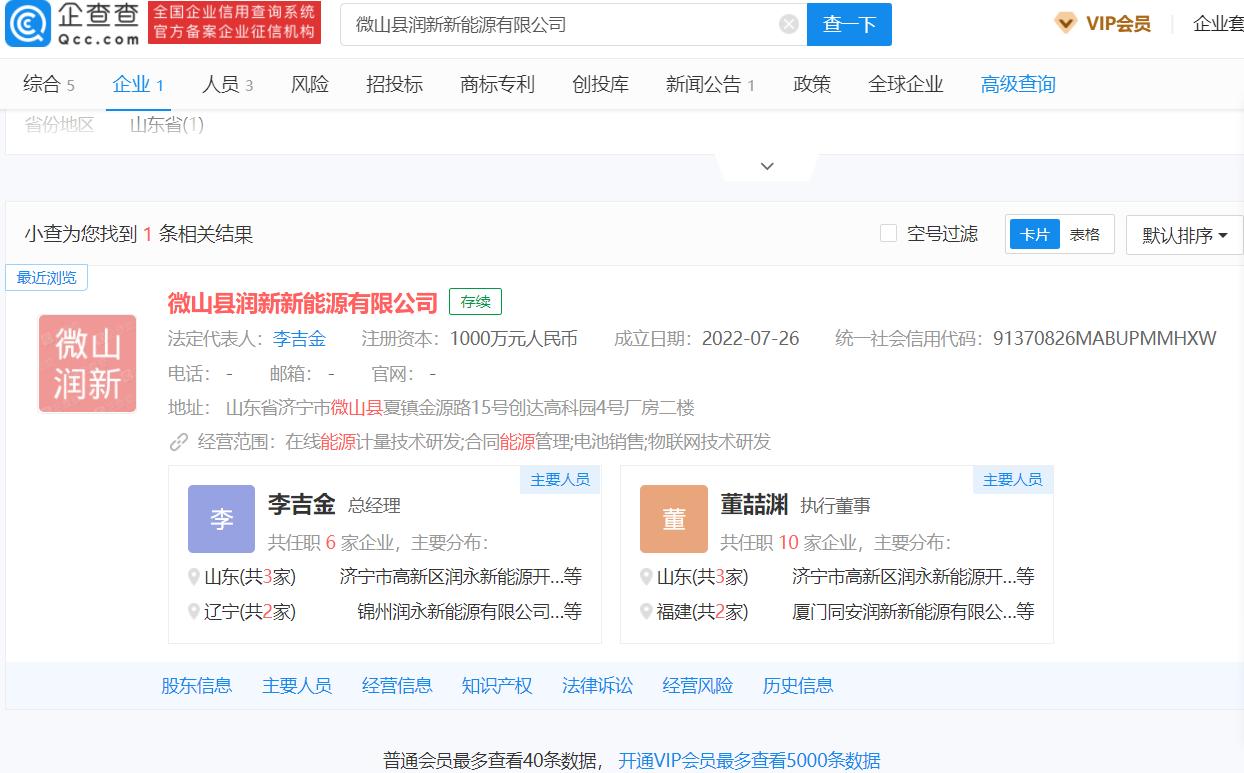Image resolution: width=1244 pixels, height=773 pixels.
Task: Open the 创投库 tab
Action: tap(600, 84)
